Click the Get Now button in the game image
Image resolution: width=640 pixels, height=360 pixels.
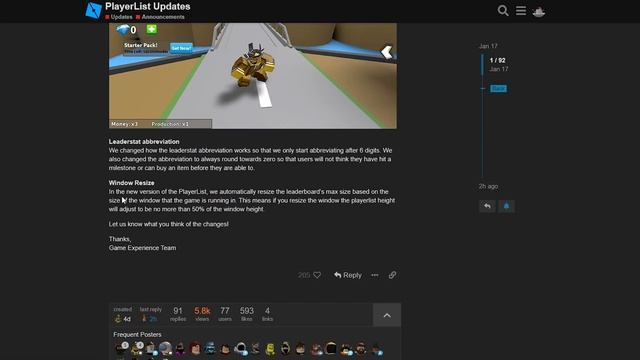[x=181, y=48]
